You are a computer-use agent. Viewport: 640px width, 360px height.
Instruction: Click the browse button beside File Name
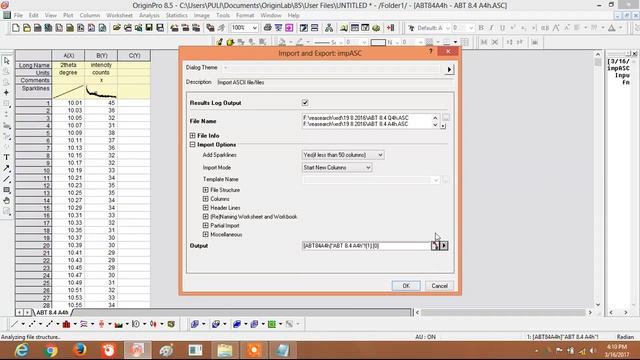[446, 118]
